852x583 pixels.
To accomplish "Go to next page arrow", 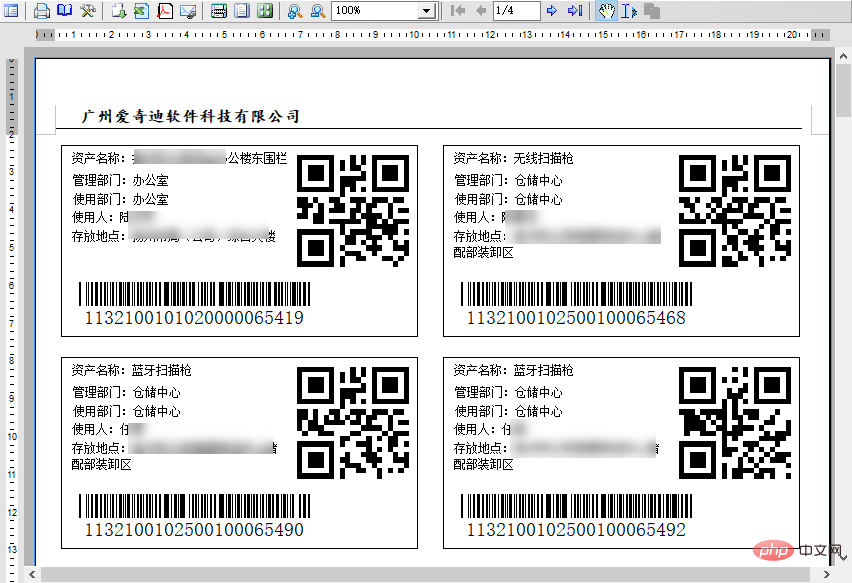I will 552,10.
